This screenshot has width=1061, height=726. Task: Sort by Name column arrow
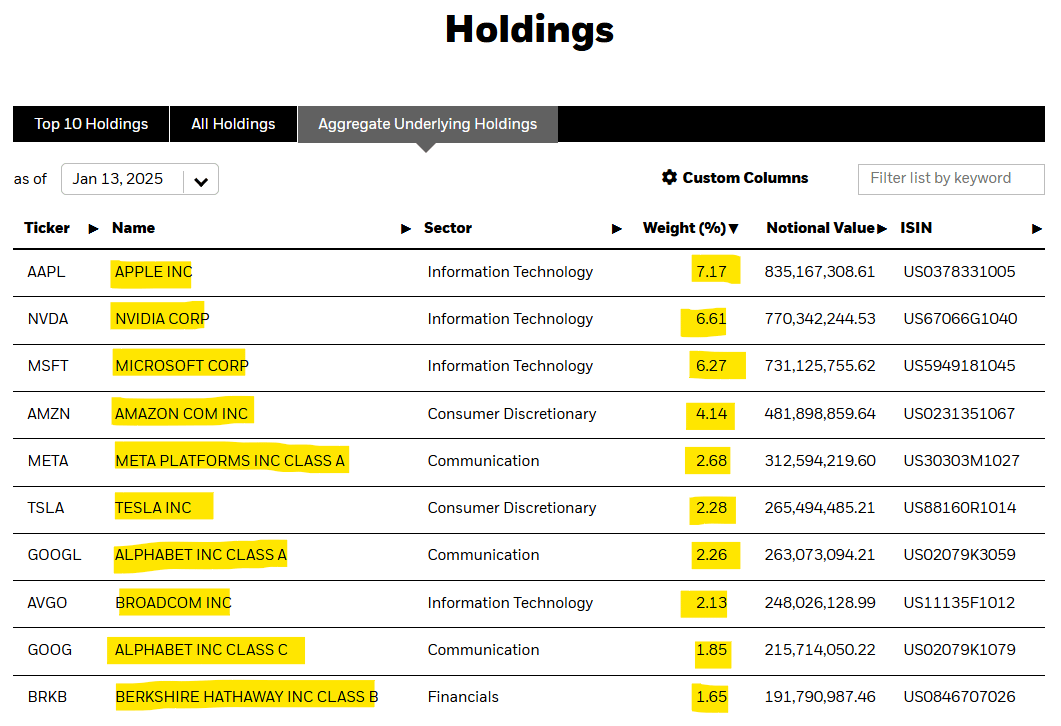click(406, 229)
